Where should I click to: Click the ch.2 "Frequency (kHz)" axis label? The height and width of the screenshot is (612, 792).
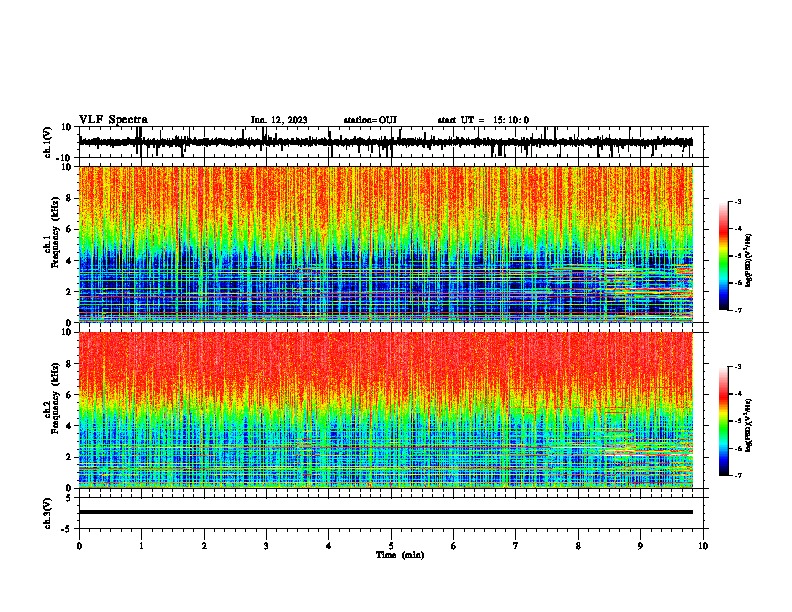click(55, 398)
